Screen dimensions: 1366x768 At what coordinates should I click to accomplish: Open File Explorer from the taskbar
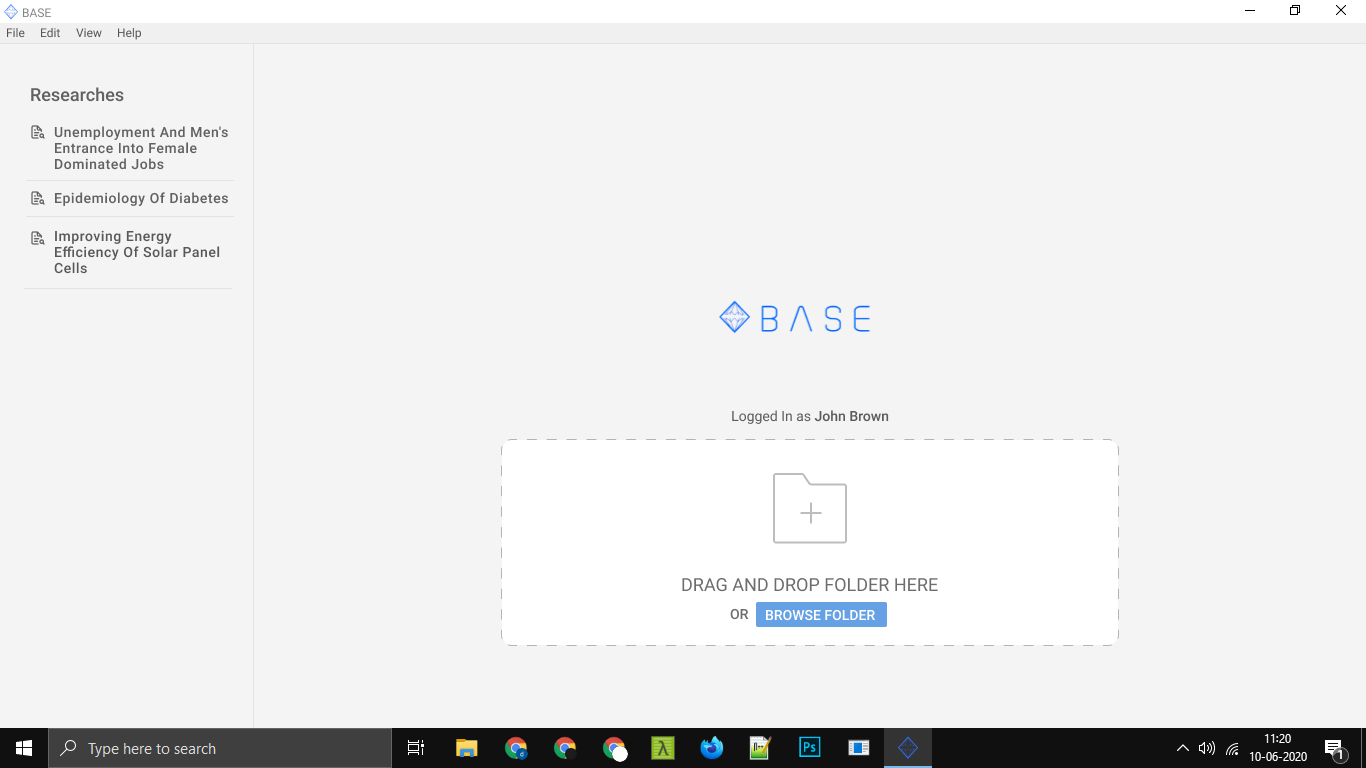coord(467,748)
